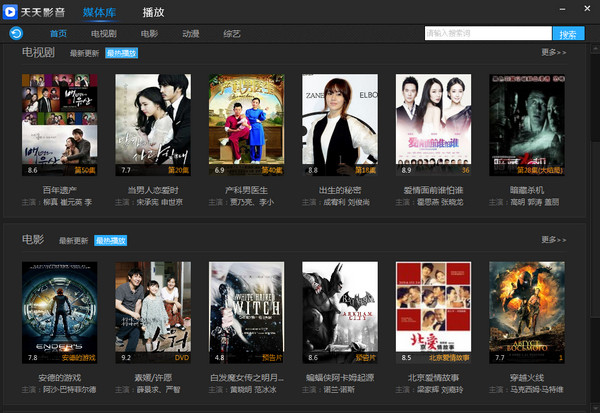The width and height of the screenshot is (600, 413).
Task: Click the 白发魔女传之明月 title text
Action: 247,378
